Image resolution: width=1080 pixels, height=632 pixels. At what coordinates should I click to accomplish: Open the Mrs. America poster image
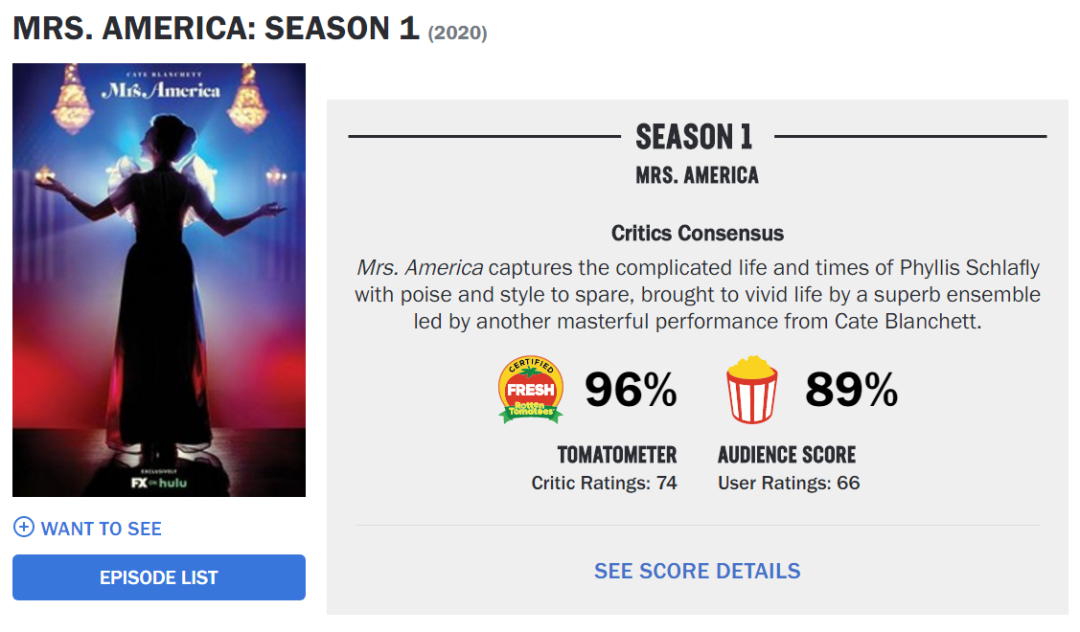point(158,280)
